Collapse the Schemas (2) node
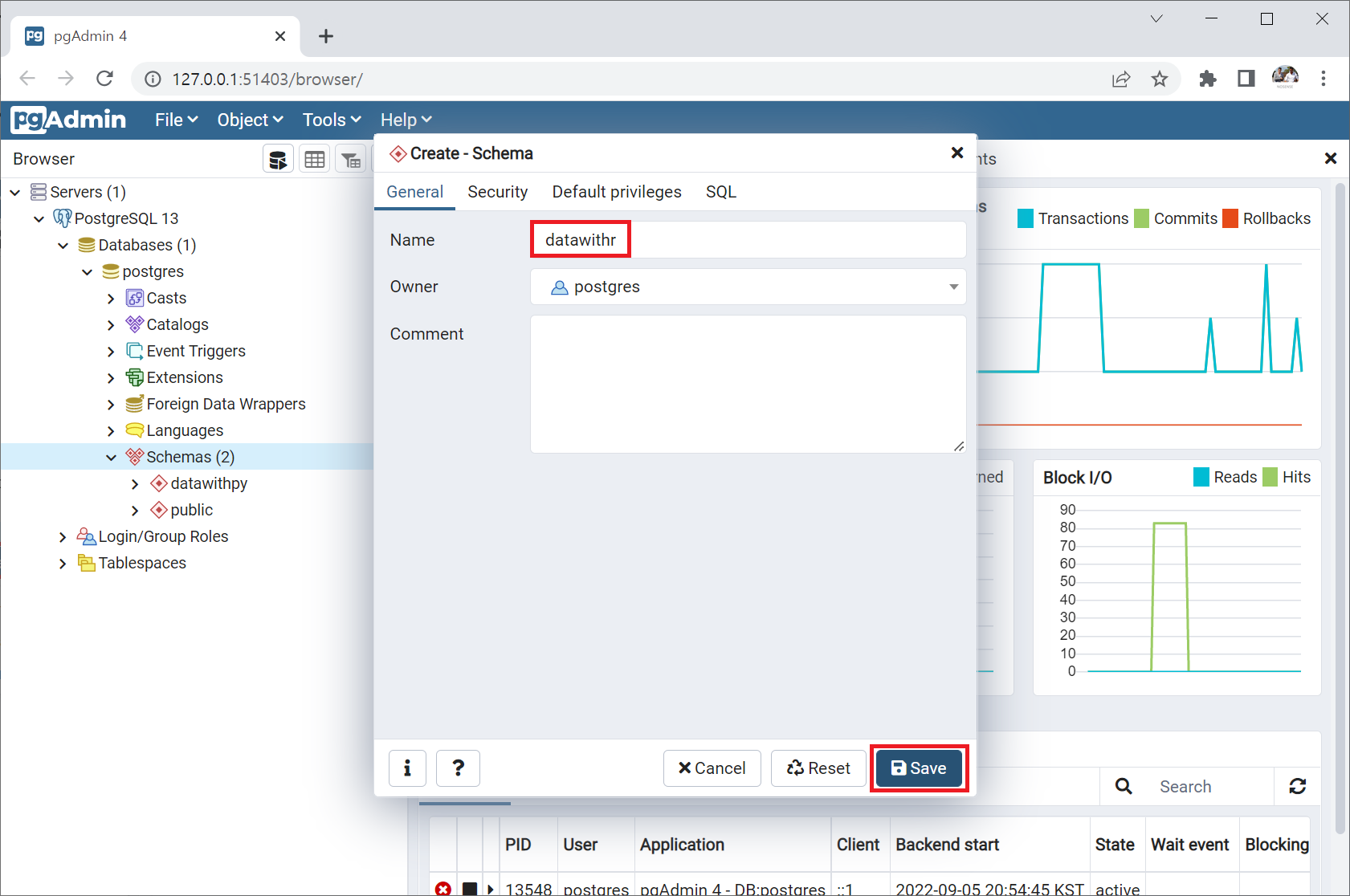1350x896 pixels. tap(111, 457)
